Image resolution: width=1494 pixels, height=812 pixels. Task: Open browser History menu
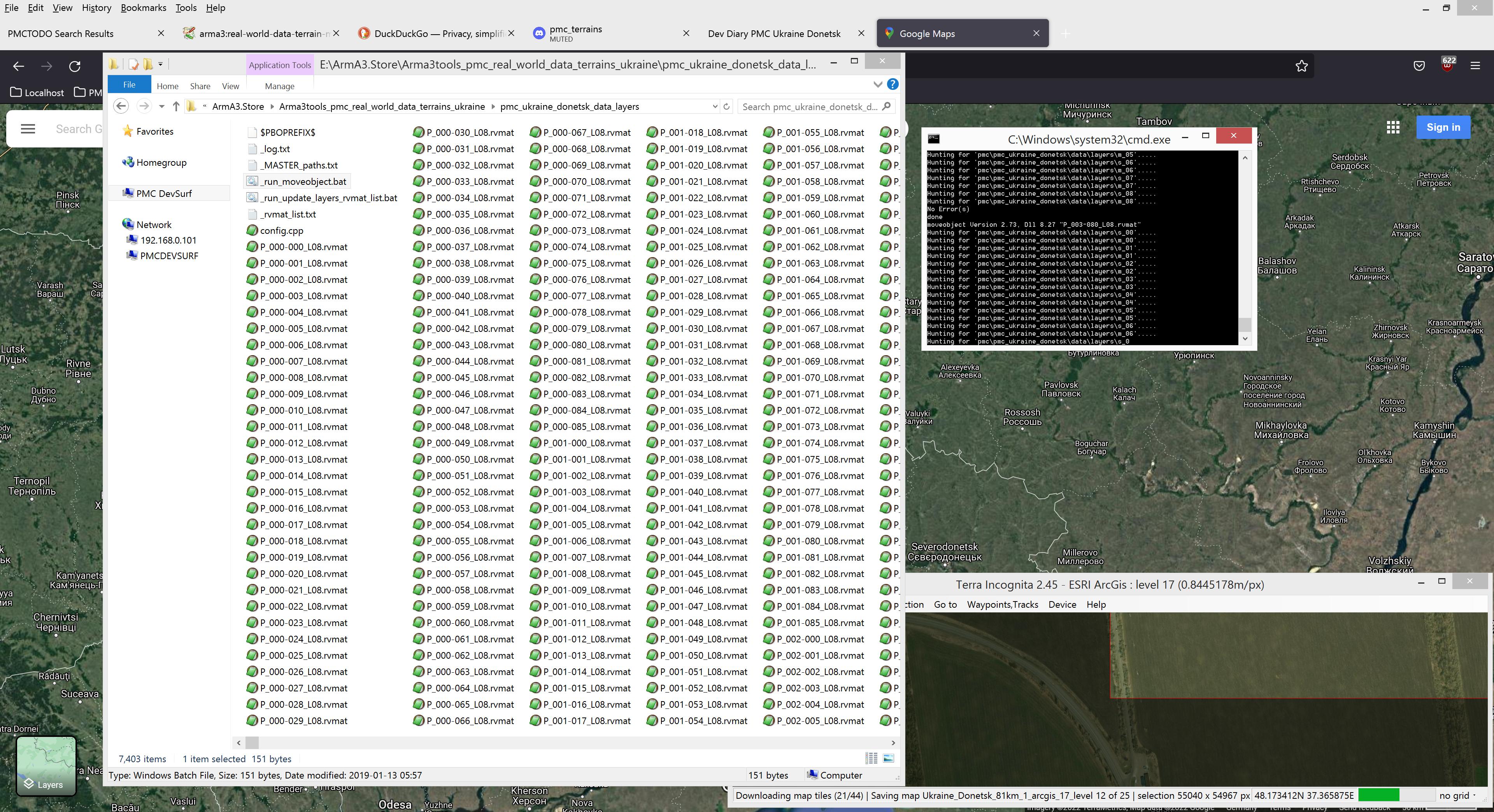(96, 7)
